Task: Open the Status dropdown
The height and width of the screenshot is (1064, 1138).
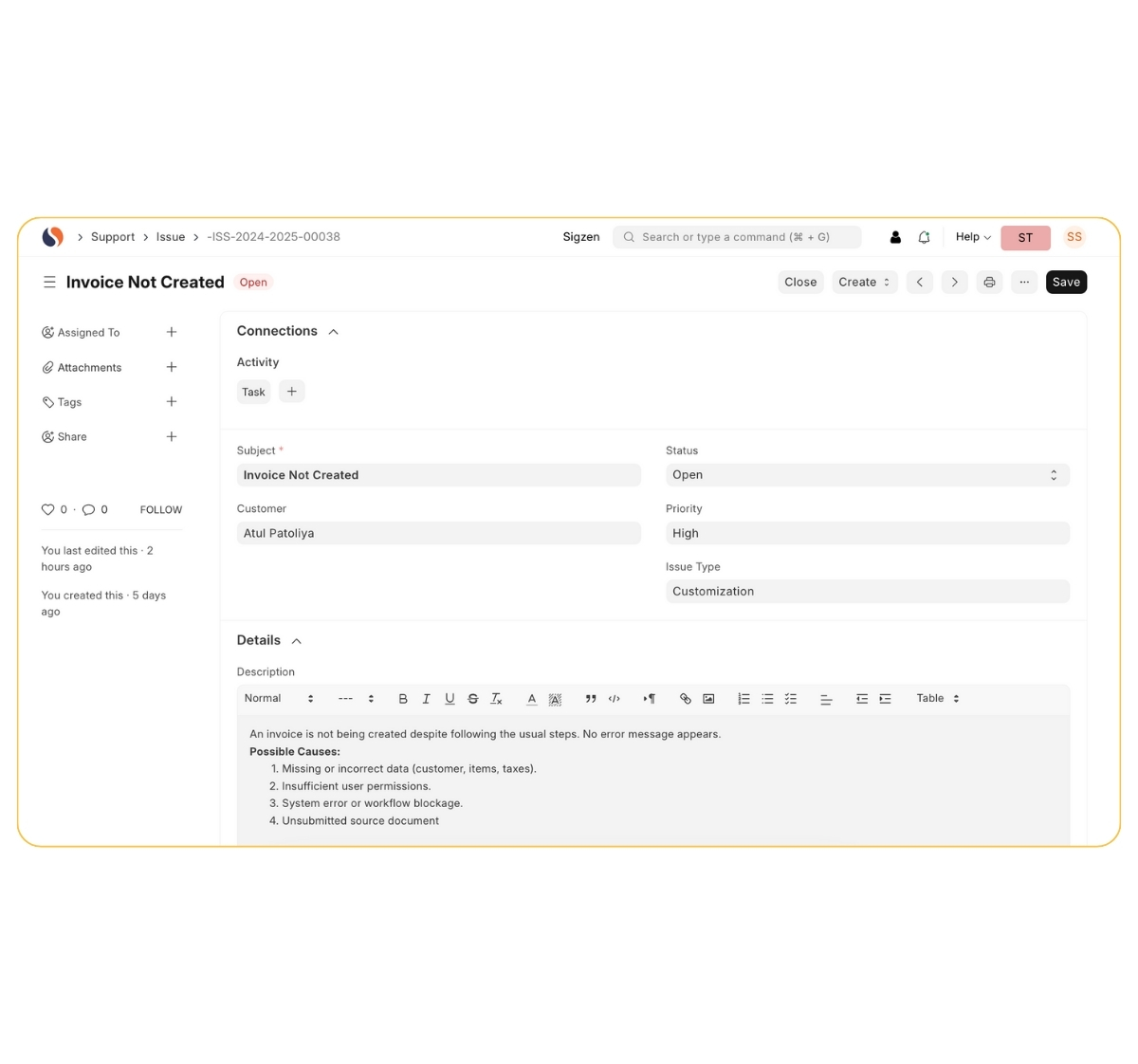Action: point(867,475)
